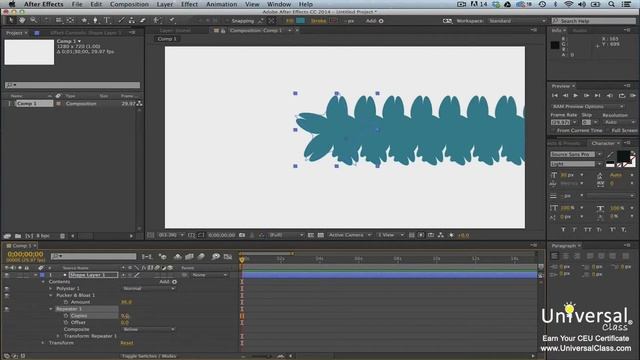Play the preview in Preview panel
The image size is (640, 360).
[576, 96]
